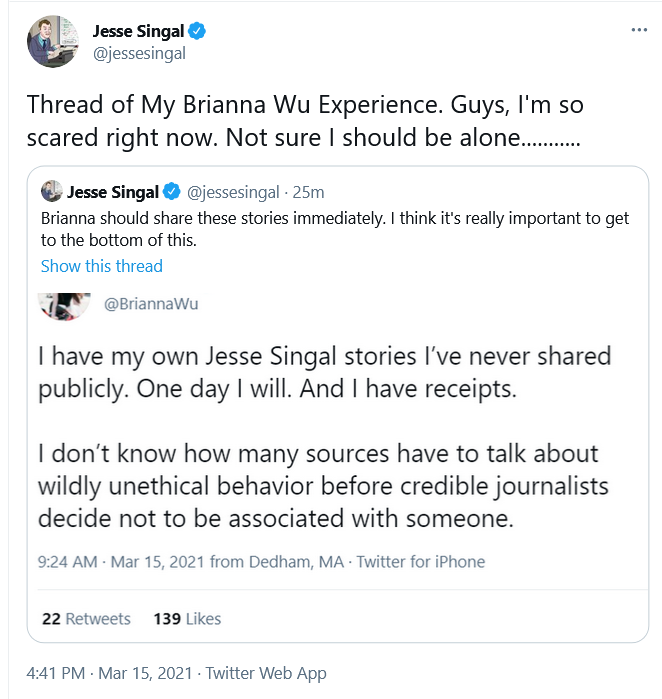This screenshot has width=662, height=699.
Task: Click the small avatar in the quoted tweet
Action: pyautogui.click(x=52, y=191)
